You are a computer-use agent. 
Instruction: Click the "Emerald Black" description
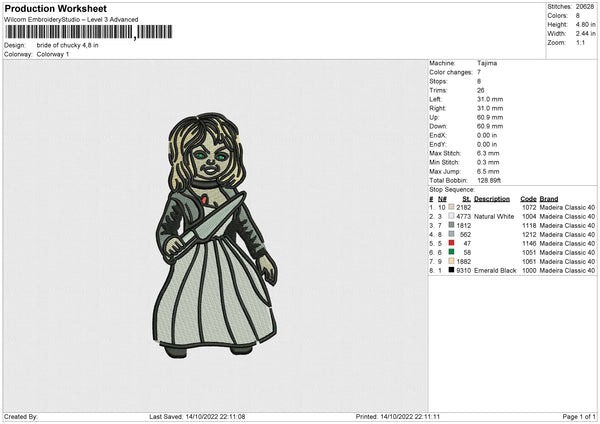(x=495, y=271)
